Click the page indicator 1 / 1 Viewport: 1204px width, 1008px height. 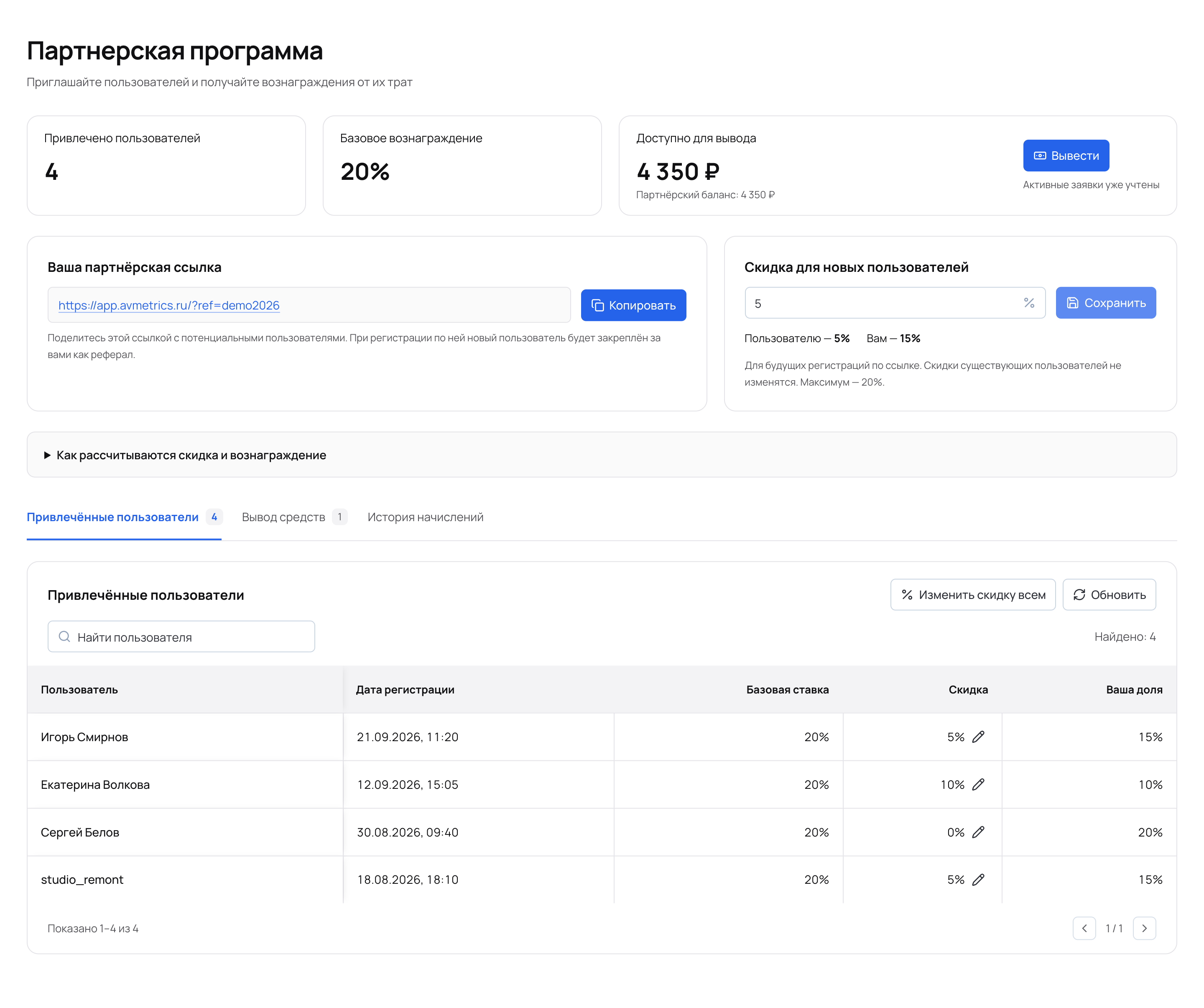click(x=1114, y=928)
